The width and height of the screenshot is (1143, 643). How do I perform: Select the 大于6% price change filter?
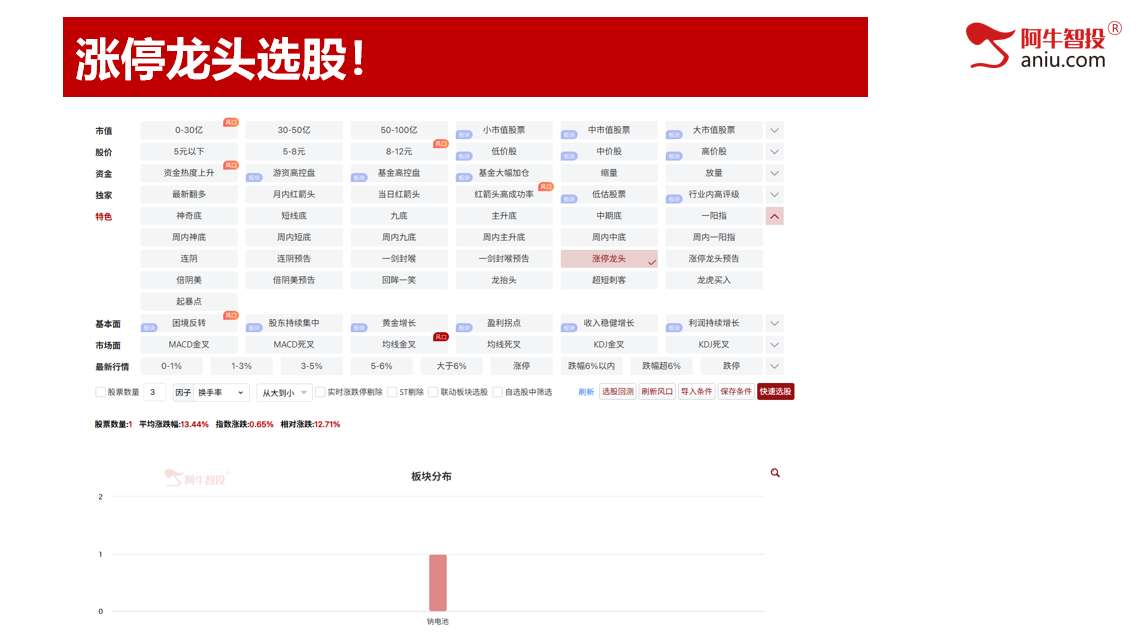[451, 366]
